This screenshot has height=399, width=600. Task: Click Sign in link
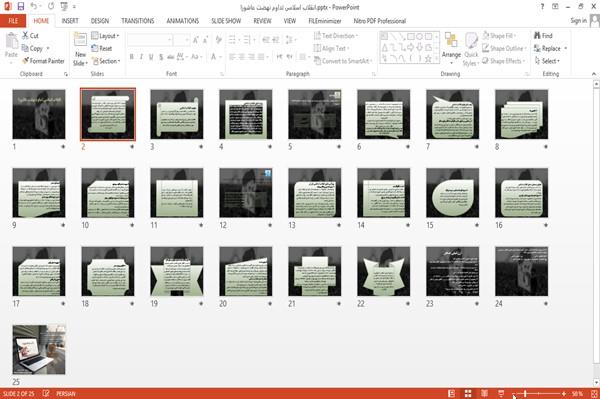pos(578,21)
